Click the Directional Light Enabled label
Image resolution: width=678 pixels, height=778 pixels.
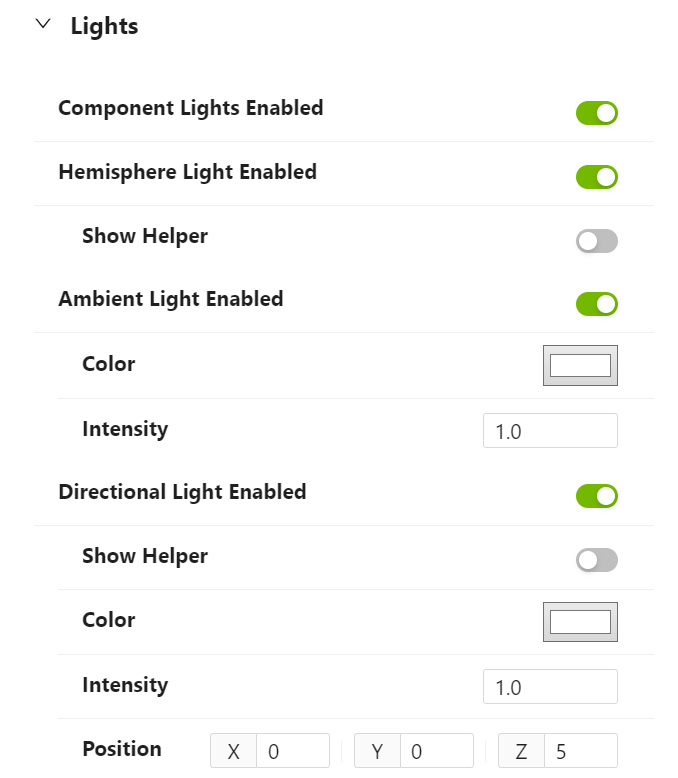(182, 492)
